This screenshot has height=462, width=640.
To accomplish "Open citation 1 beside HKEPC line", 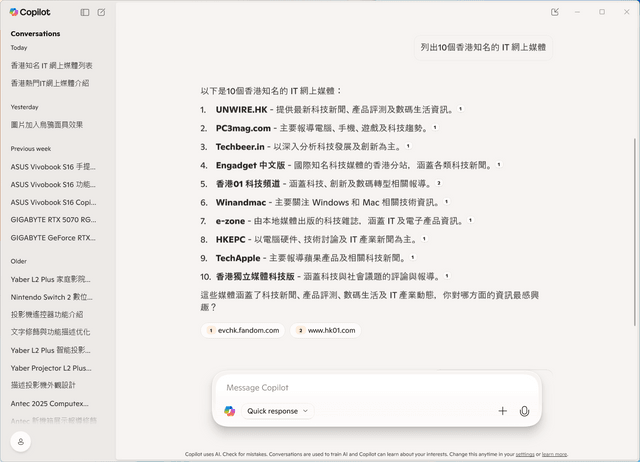I will pyautogui.click(x=424, y=239).
